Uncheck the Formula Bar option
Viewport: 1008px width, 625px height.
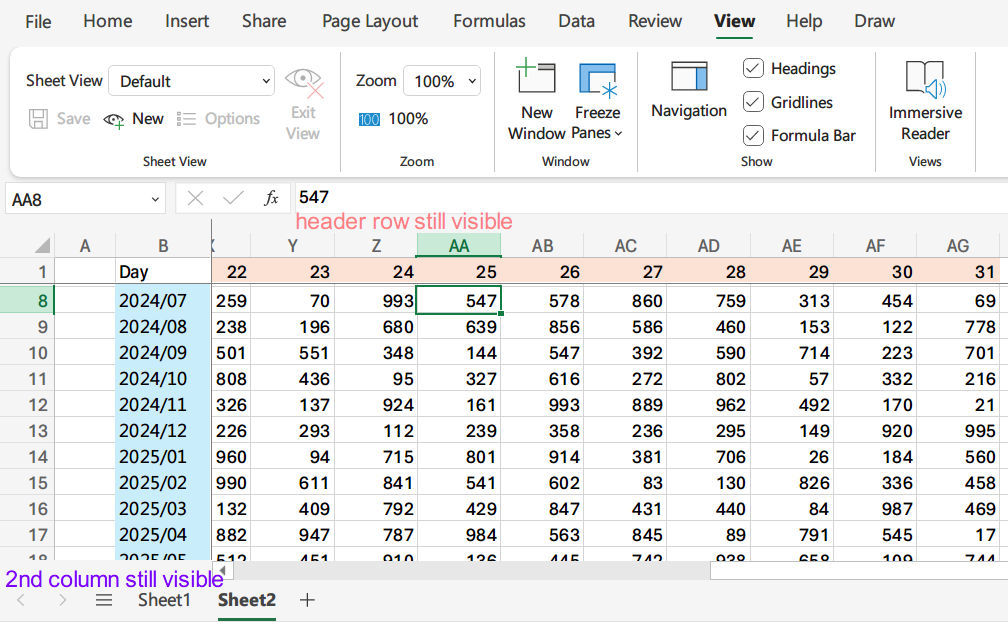(x=753, y=134)
